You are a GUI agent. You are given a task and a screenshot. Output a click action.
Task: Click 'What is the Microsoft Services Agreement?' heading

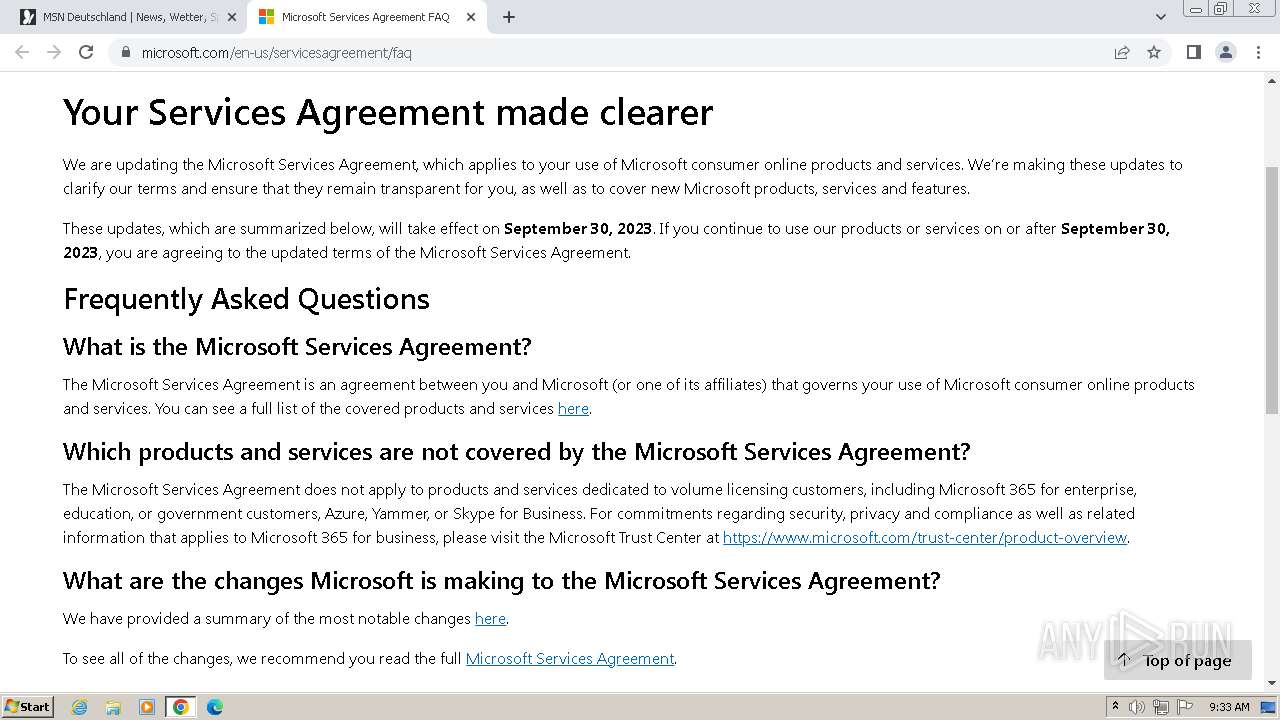[x=297, y=346]
